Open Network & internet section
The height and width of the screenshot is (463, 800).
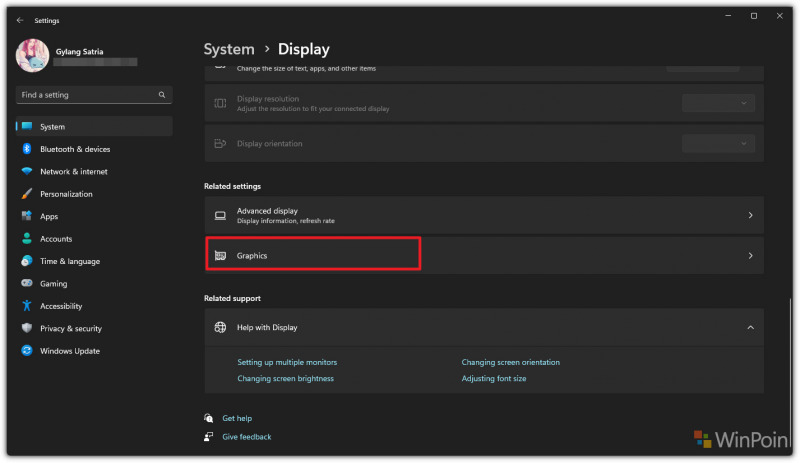94,172
